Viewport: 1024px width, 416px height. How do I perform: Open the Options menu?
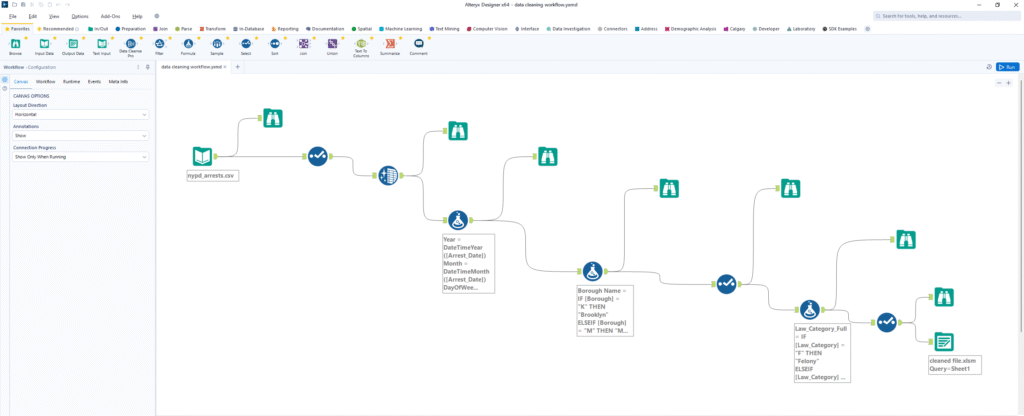pos(79,17)
